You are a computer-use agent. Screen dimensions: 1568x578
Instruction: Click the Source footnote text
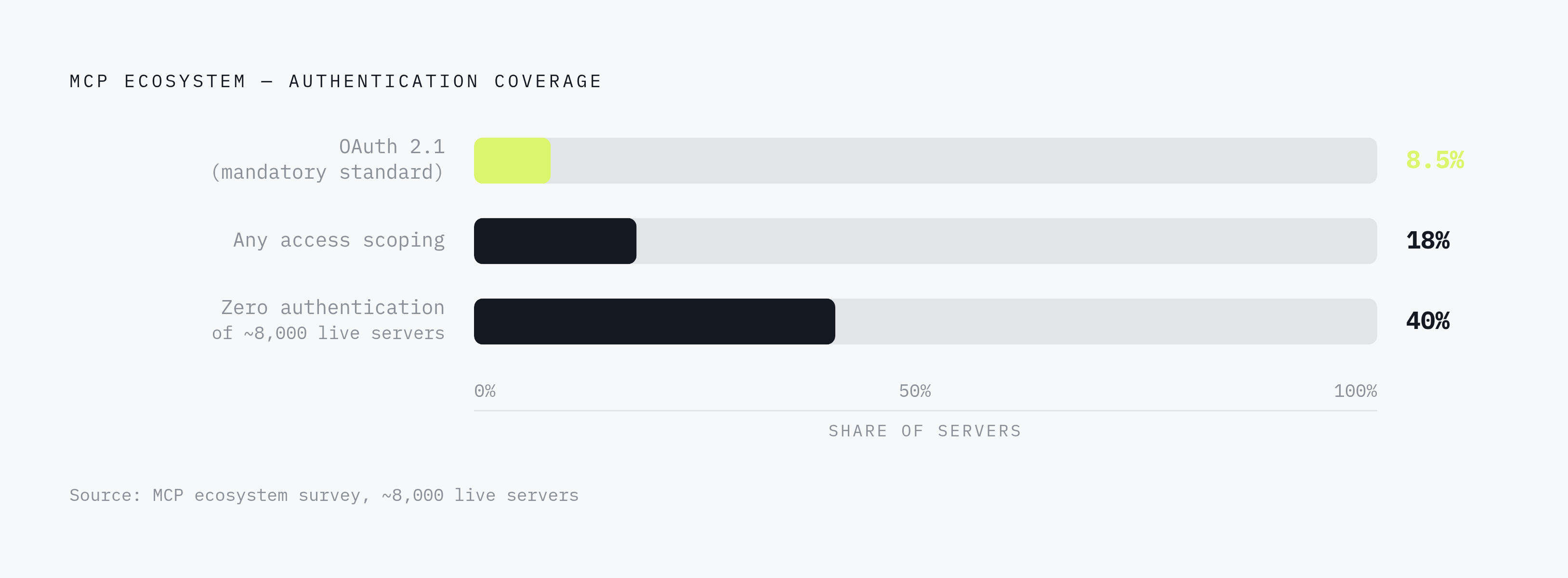click(x=324, y=495)
